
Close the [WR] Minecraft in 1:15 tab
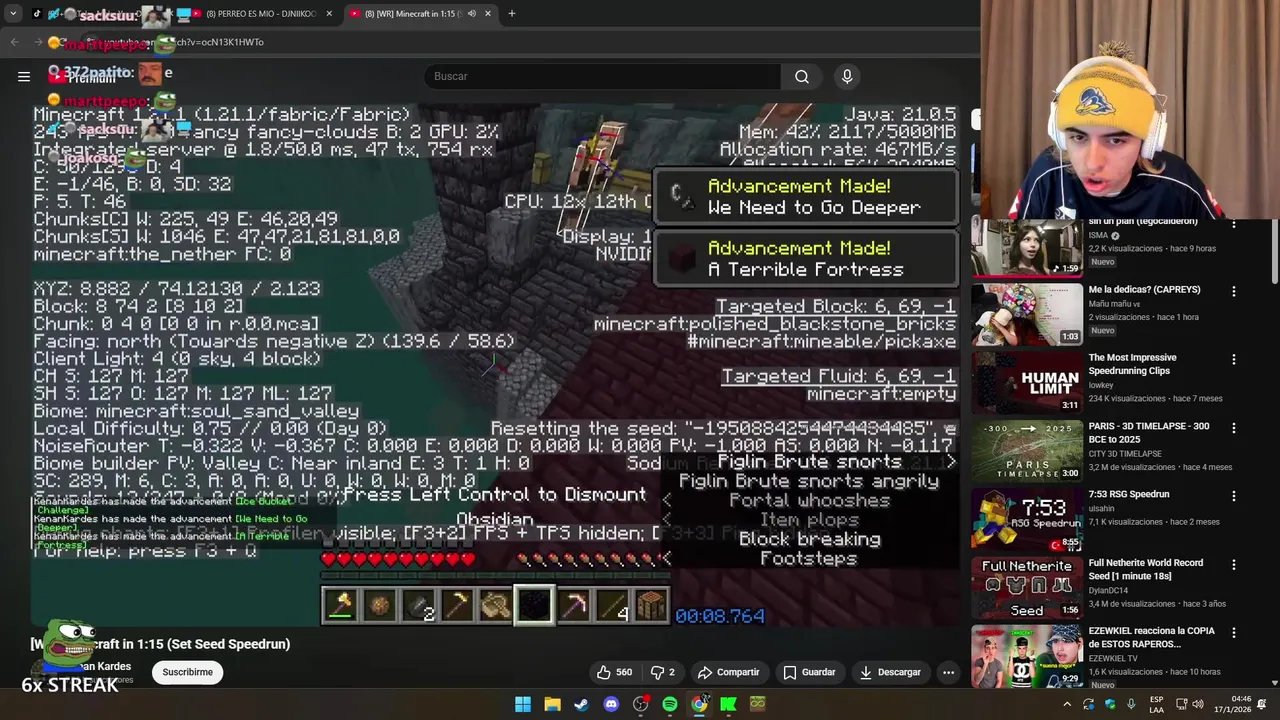pos(488,14)
